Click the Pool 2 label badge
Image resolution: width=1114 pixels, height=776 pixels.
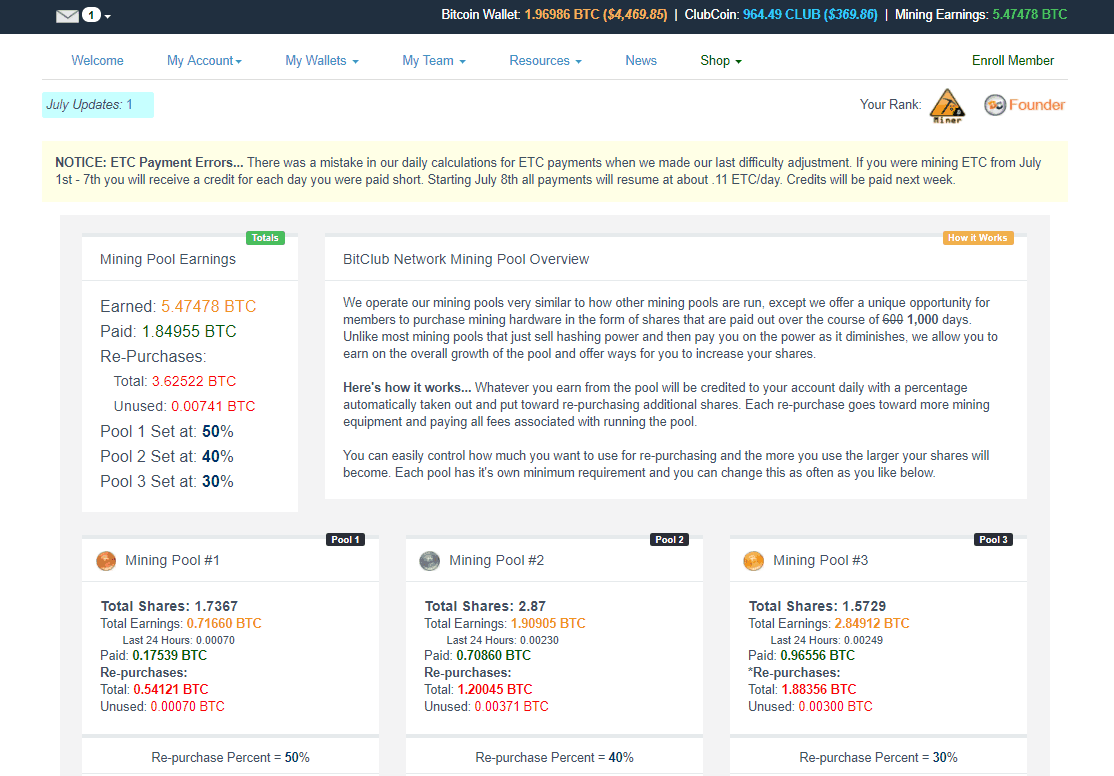[x=669, y=540]
